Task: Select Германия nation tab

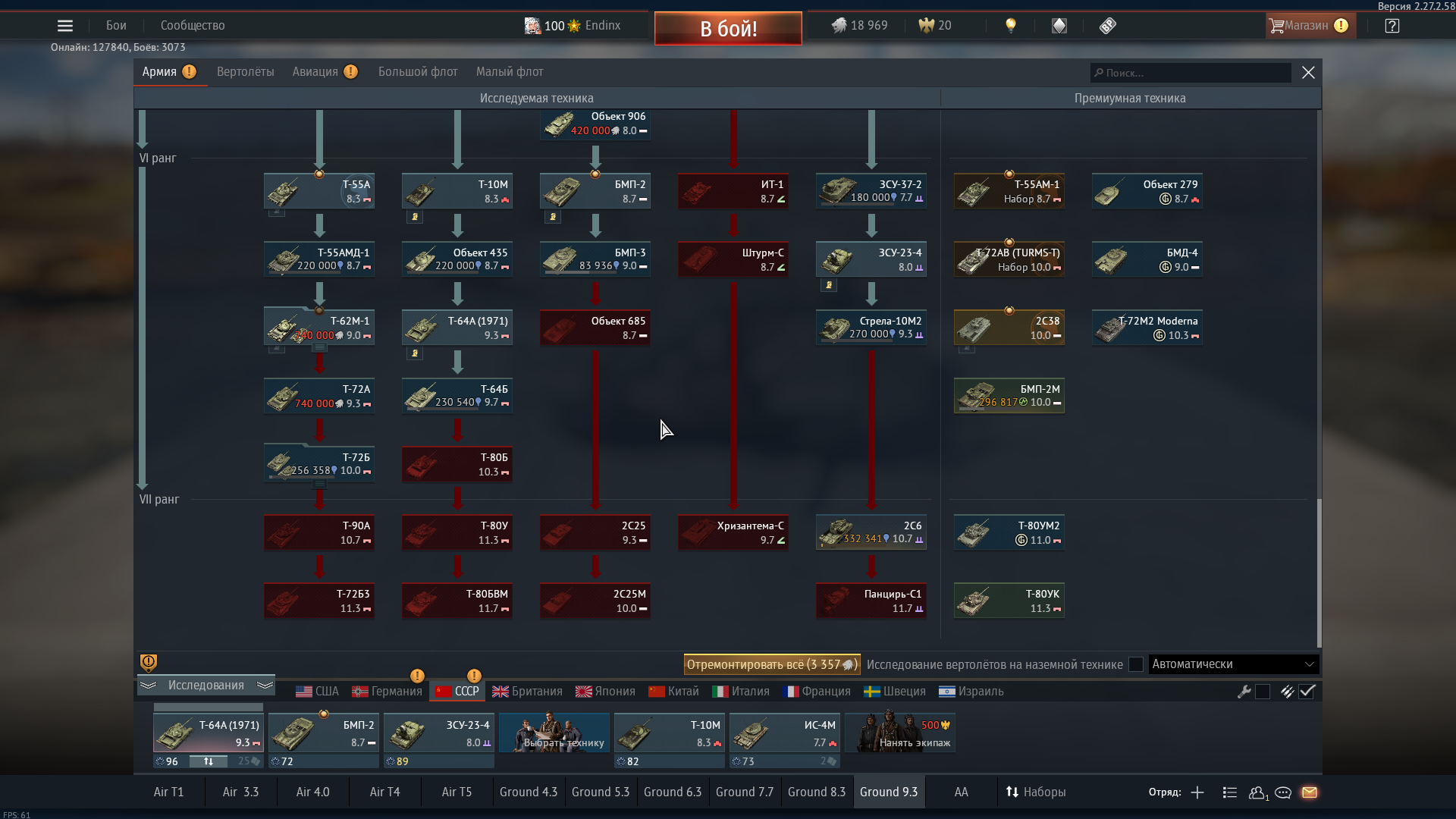Action: tap(387, 692)
